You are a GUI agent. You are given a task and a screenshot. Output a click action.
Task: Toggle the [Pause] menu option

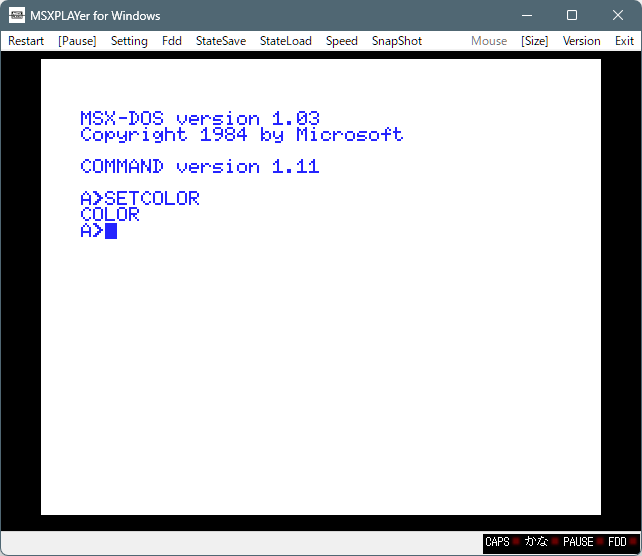[77, 41]
